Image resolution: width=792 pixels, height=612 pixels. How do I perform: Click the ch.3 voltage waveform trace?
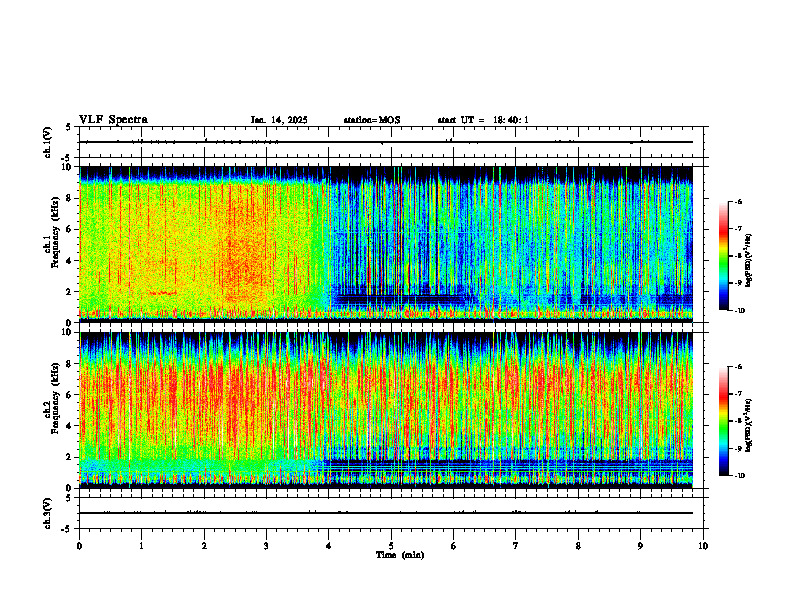[386, 513]
